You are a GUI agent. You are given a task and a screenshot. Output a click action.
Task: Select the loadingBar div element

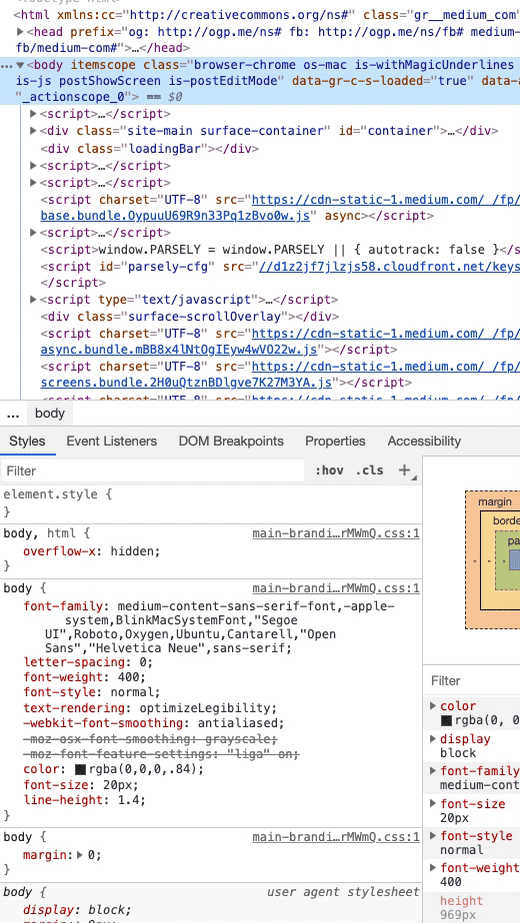click(x=150, y=148)
